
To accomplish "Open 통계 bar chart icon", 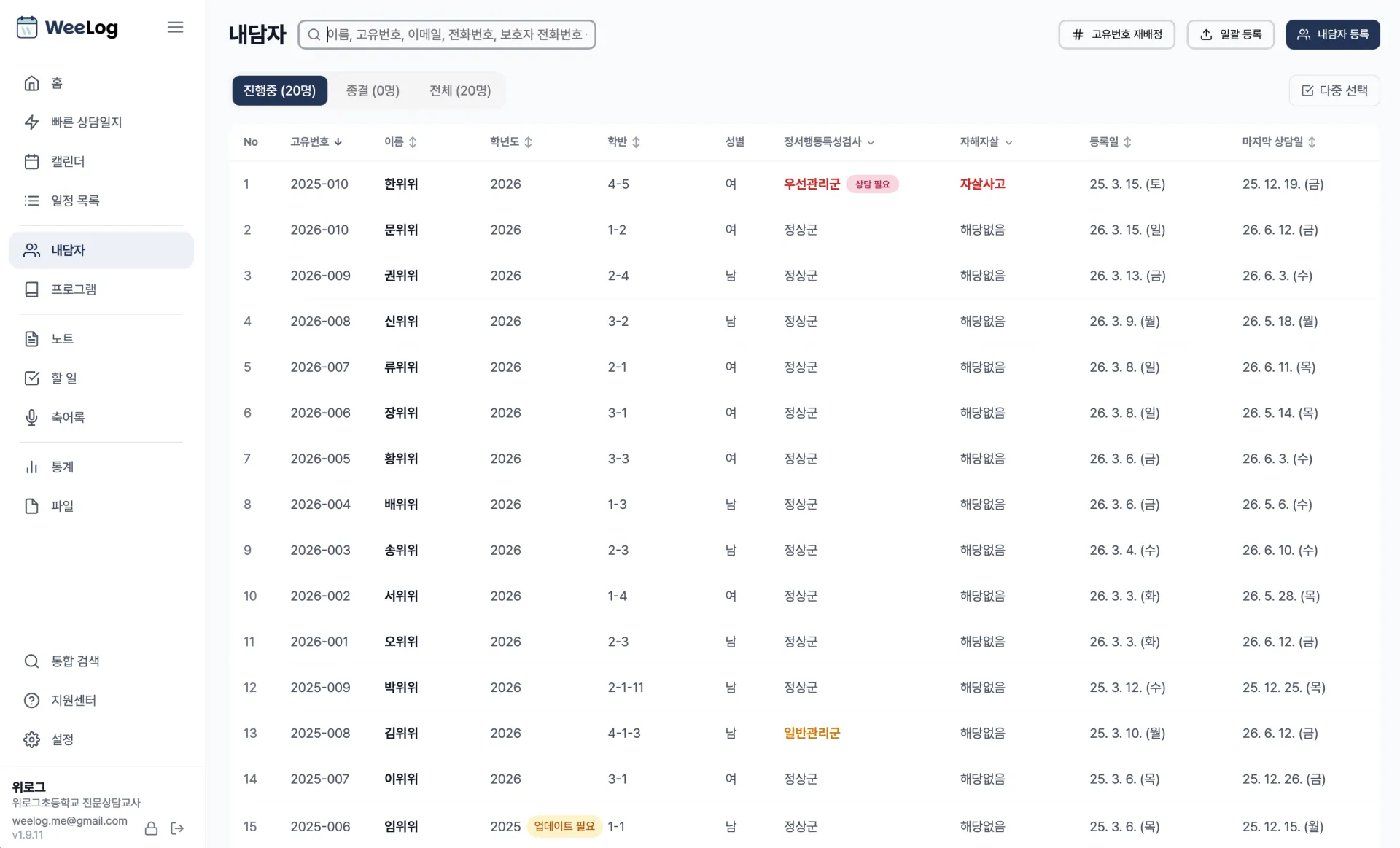I will click(x=31, y=467).
